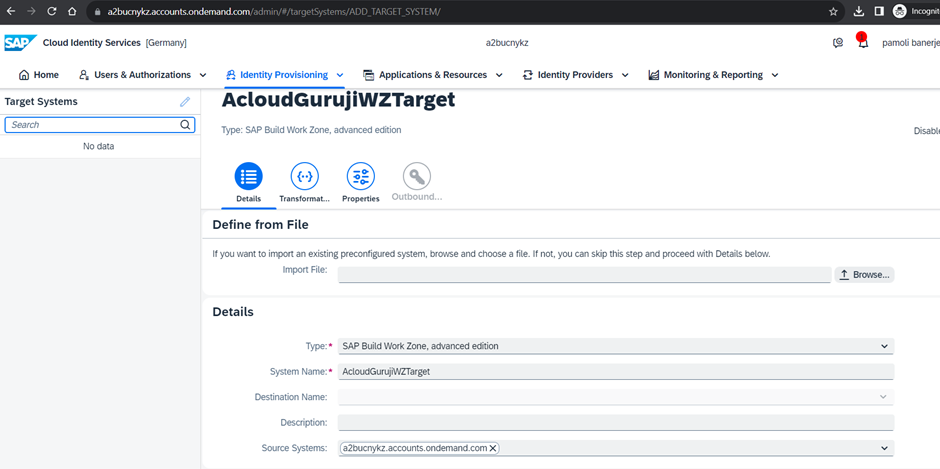Image resolution: width=940 pixels, height=469 pixels.
Task: Open the Identity Providers menu
Action: (x=575, y=75)
